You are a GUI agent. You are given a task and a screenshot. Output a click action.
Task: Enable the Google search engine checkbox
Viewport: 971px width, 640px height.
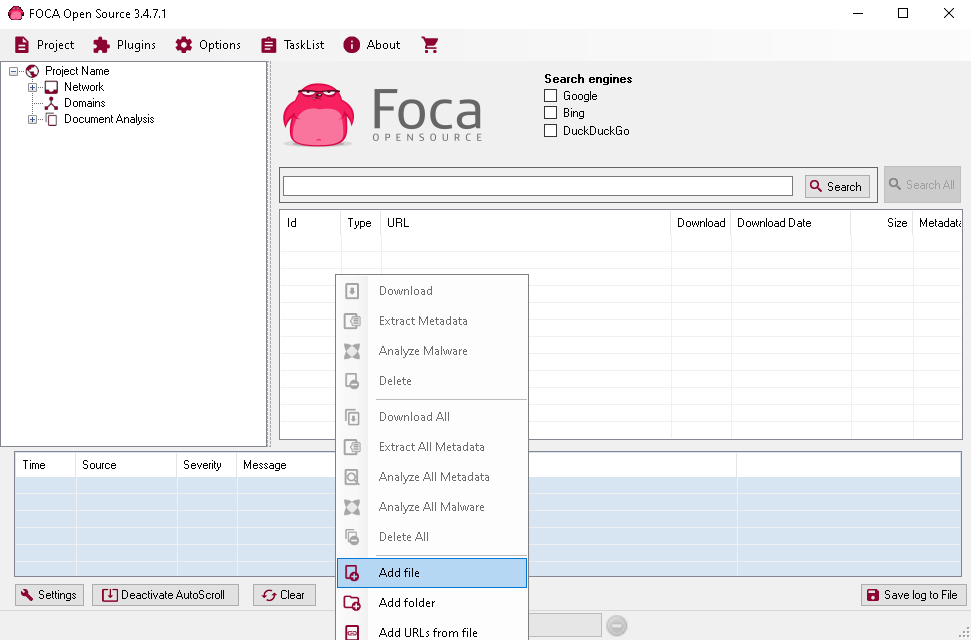pyautogui.click(x=550, y=96)
